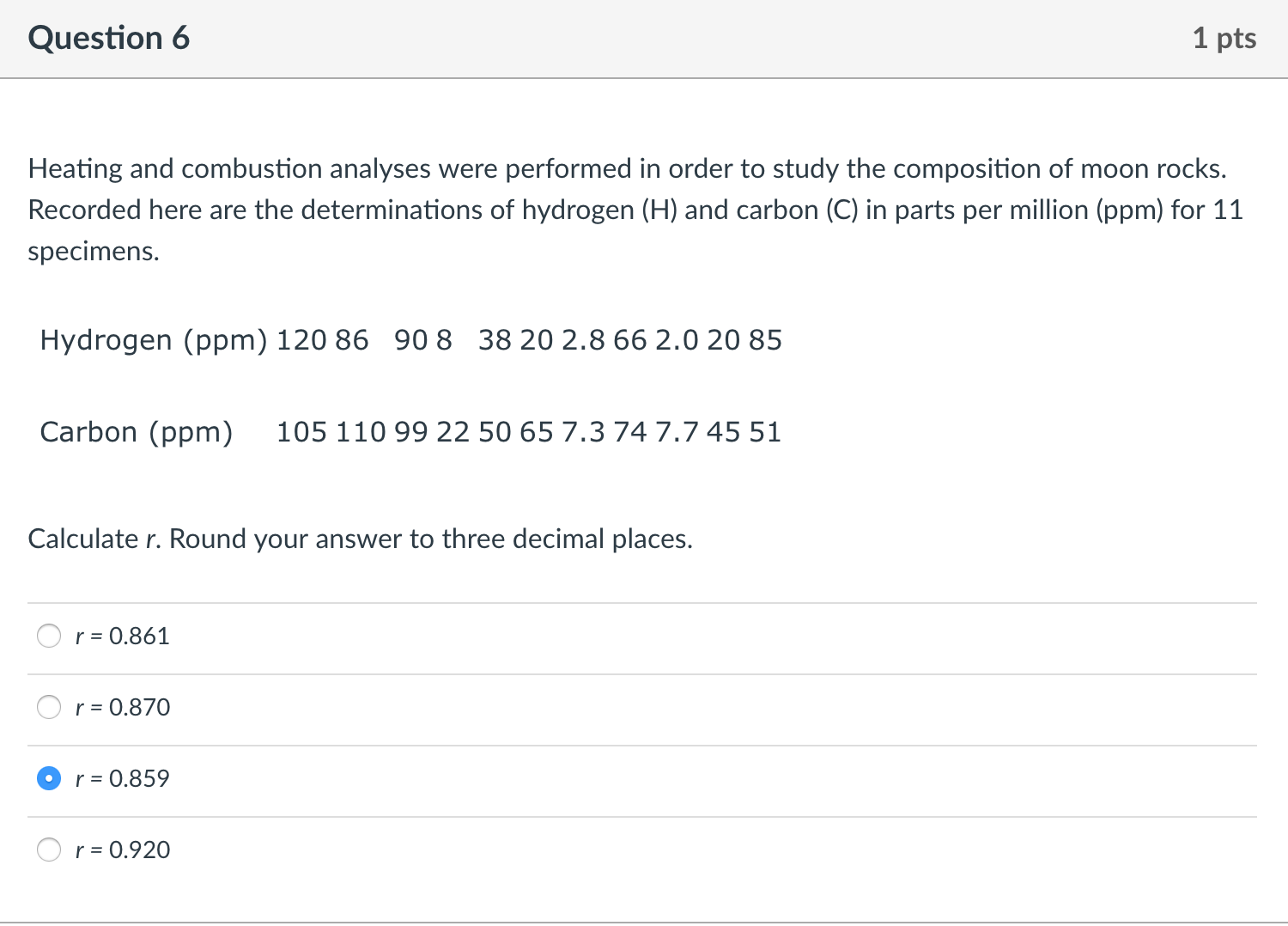1288x926 pixels.
Task: Click the hydrogen value 120
Action: click(x=301, y=340)
